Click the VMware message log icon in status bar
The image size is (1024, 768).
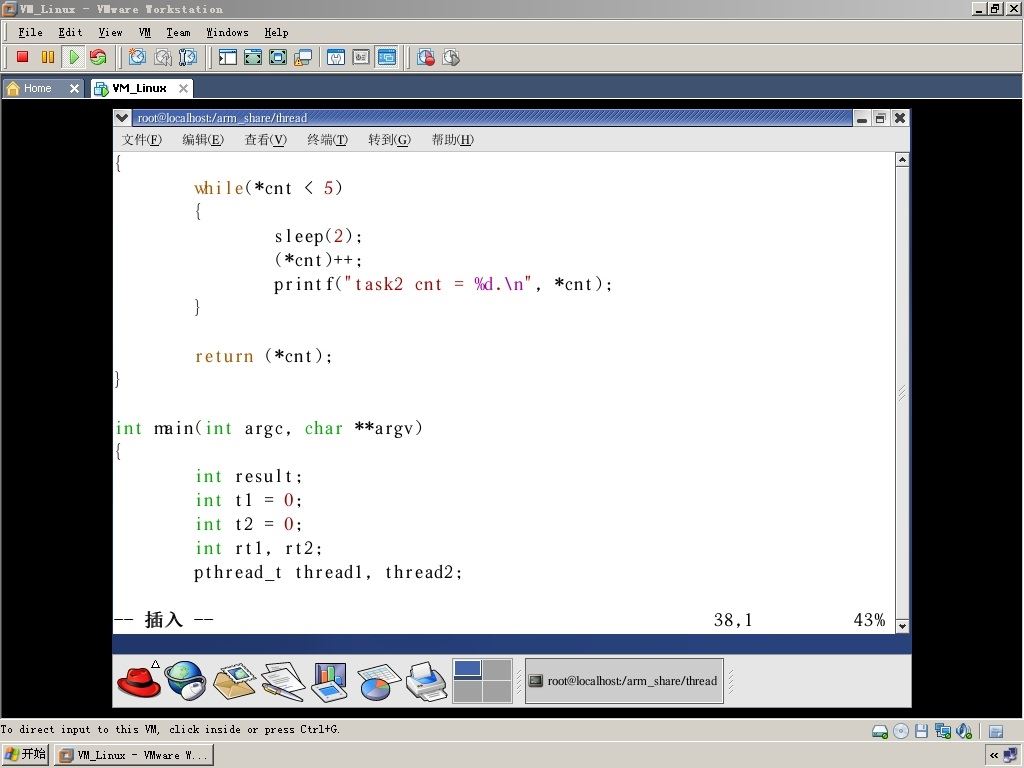click(x=996, y=731)
